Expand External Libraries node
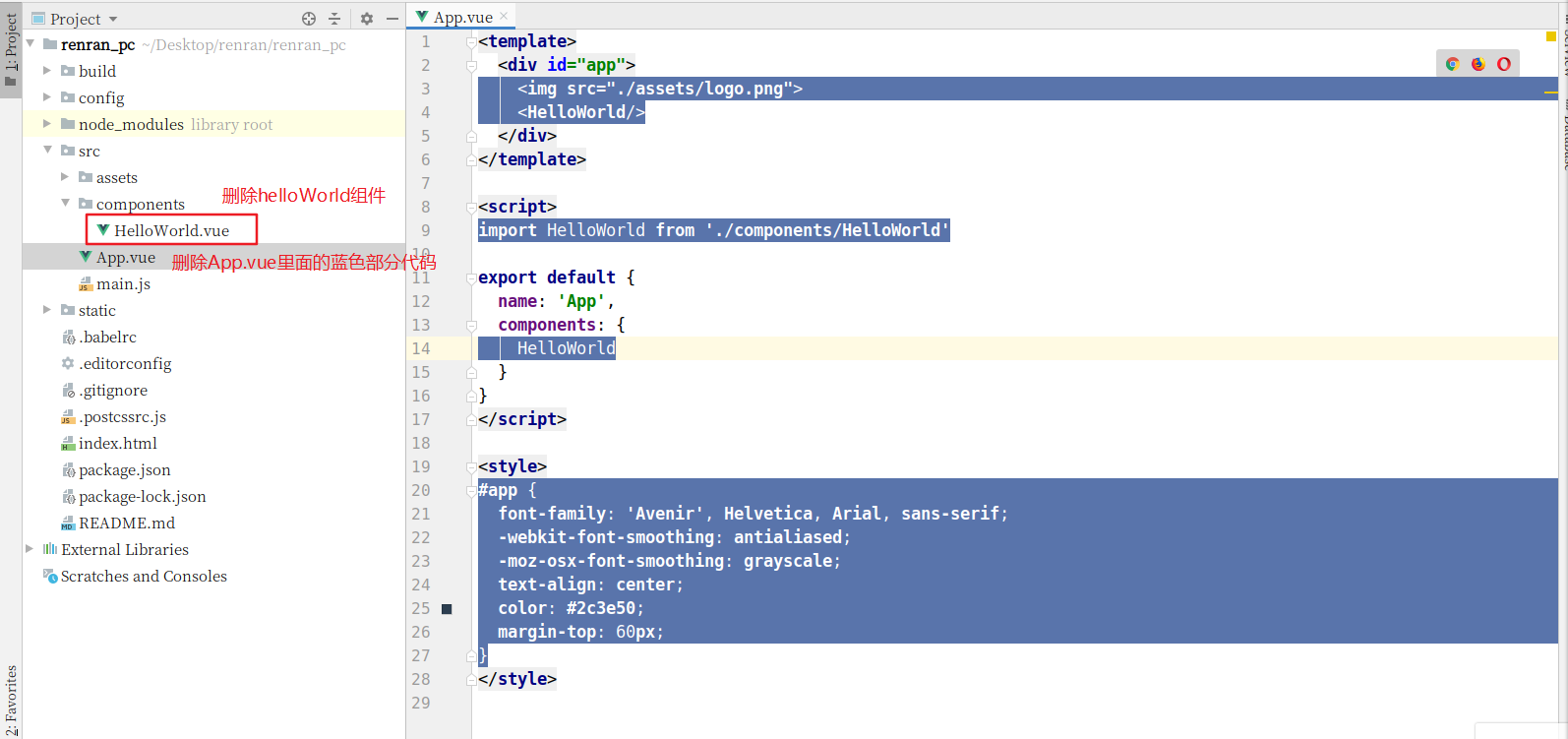 [30, 549]
